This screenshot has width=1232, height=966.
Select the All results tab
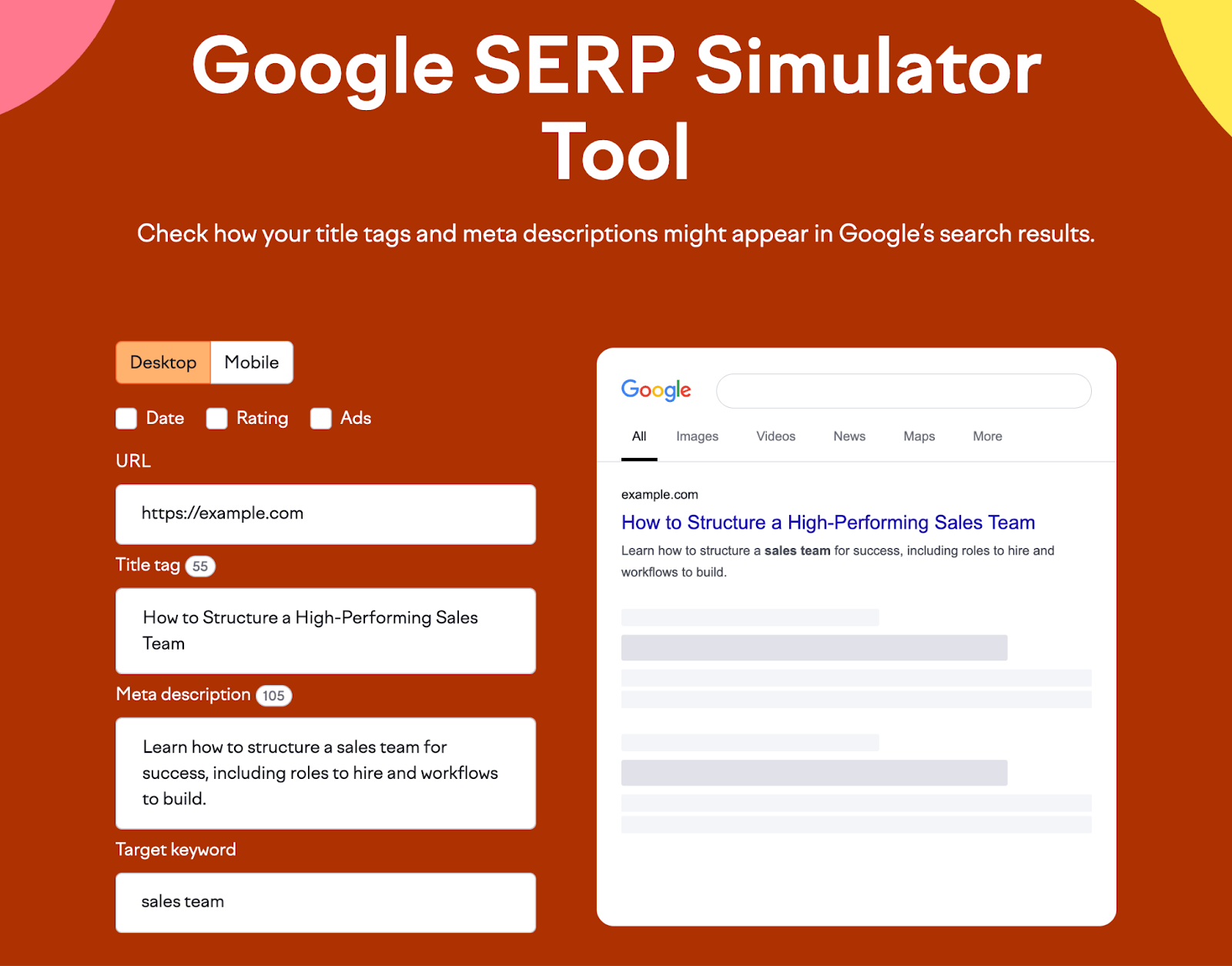pos(638,436)
